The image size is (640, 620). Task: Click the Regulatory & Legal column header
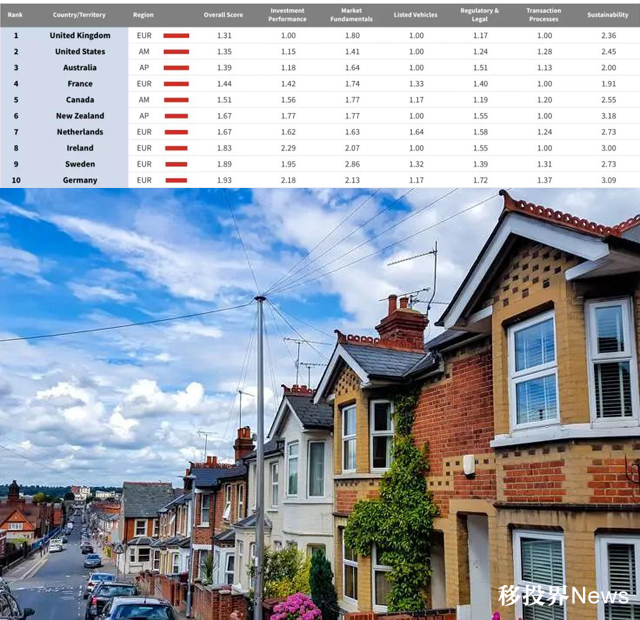coord(480,15)
